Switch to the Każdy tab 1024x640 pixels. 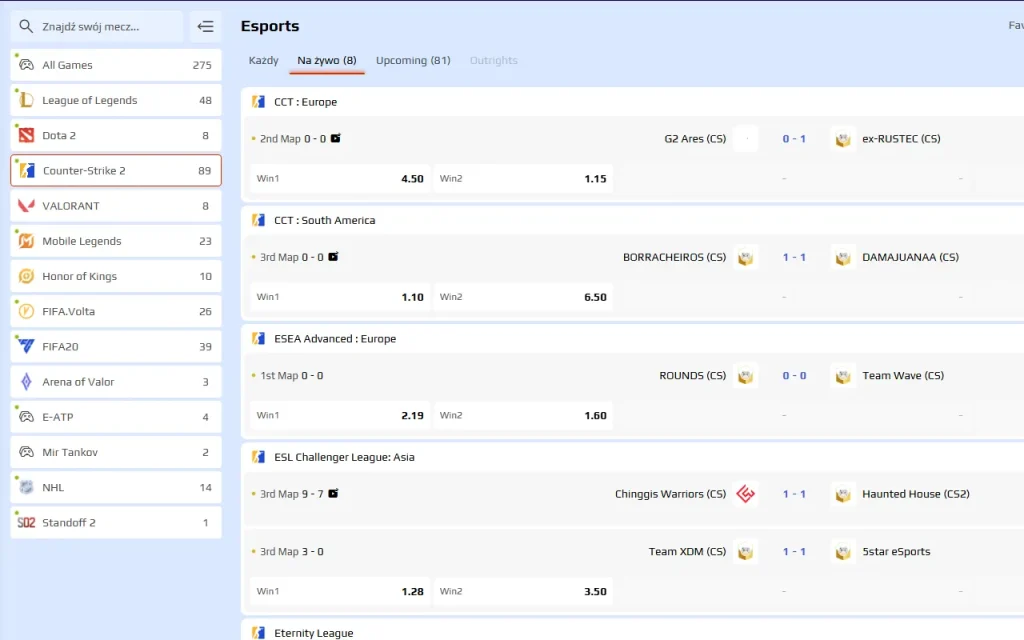click(x=263, y=60)
